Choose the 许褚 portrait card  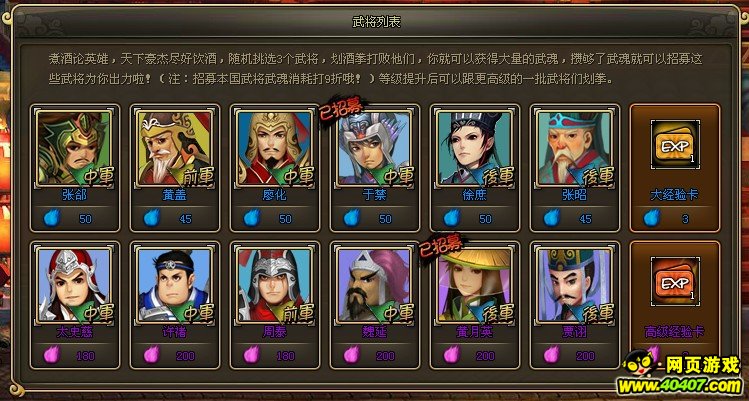pos(174,284)
